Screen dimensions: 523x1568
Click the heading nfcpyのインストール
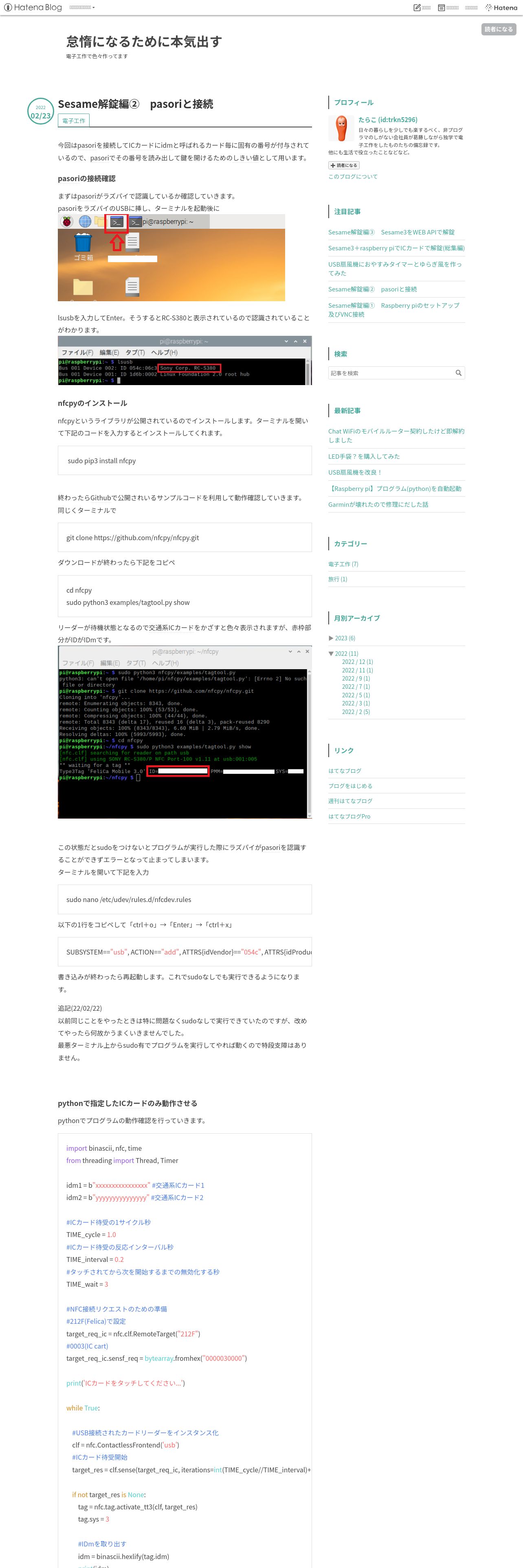click(x=92, y=403)
